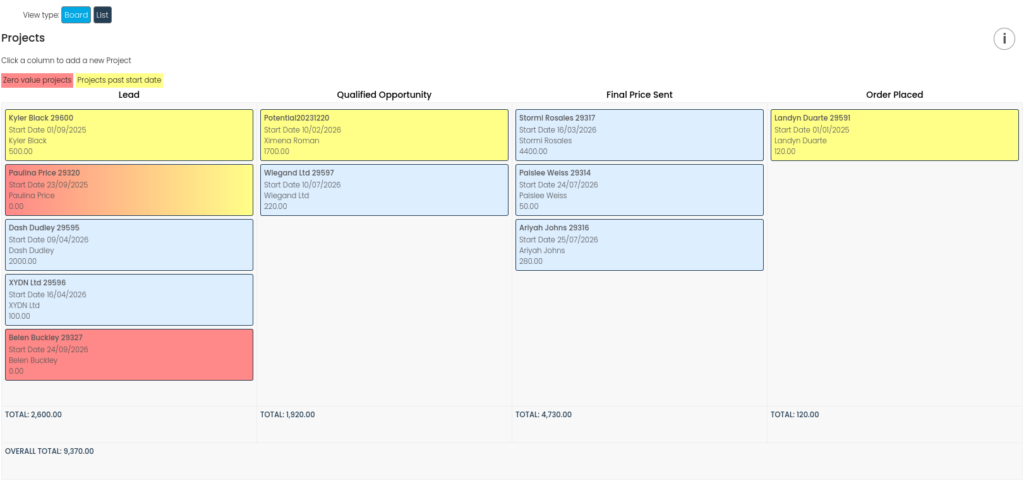
Task: Open the Stormi Rosales 29317 project card
Action: (639, 135)
